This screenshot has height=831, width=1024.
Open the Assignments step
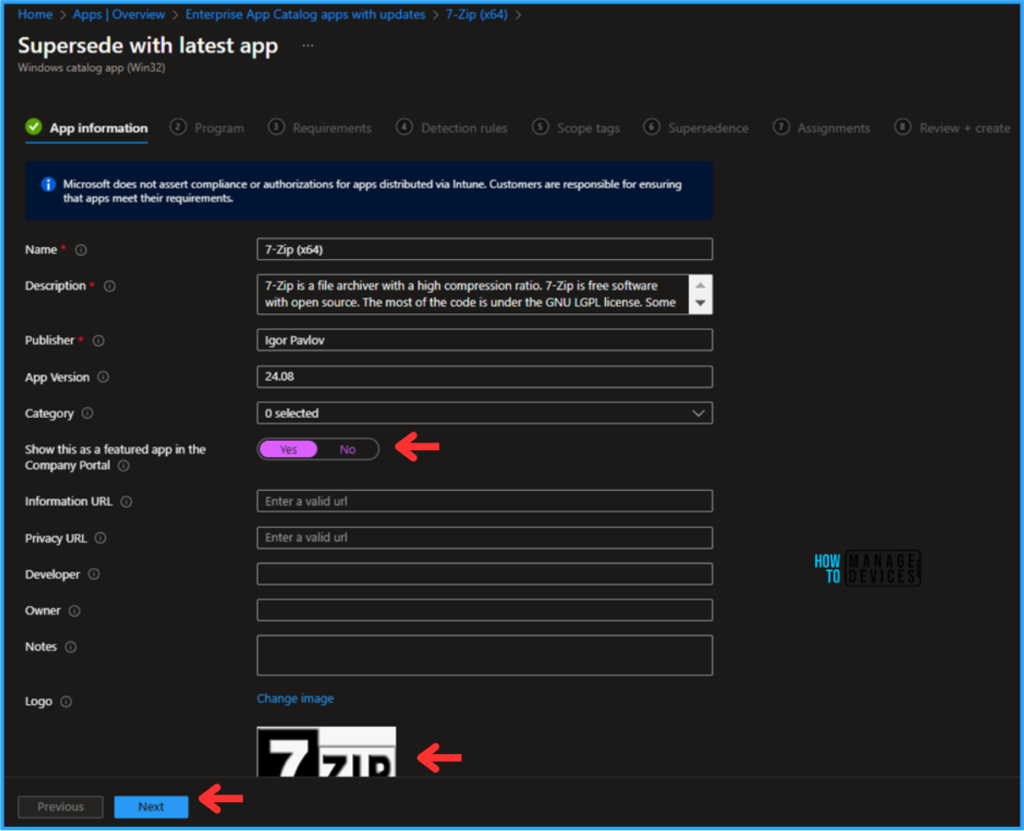pos(822,128)
